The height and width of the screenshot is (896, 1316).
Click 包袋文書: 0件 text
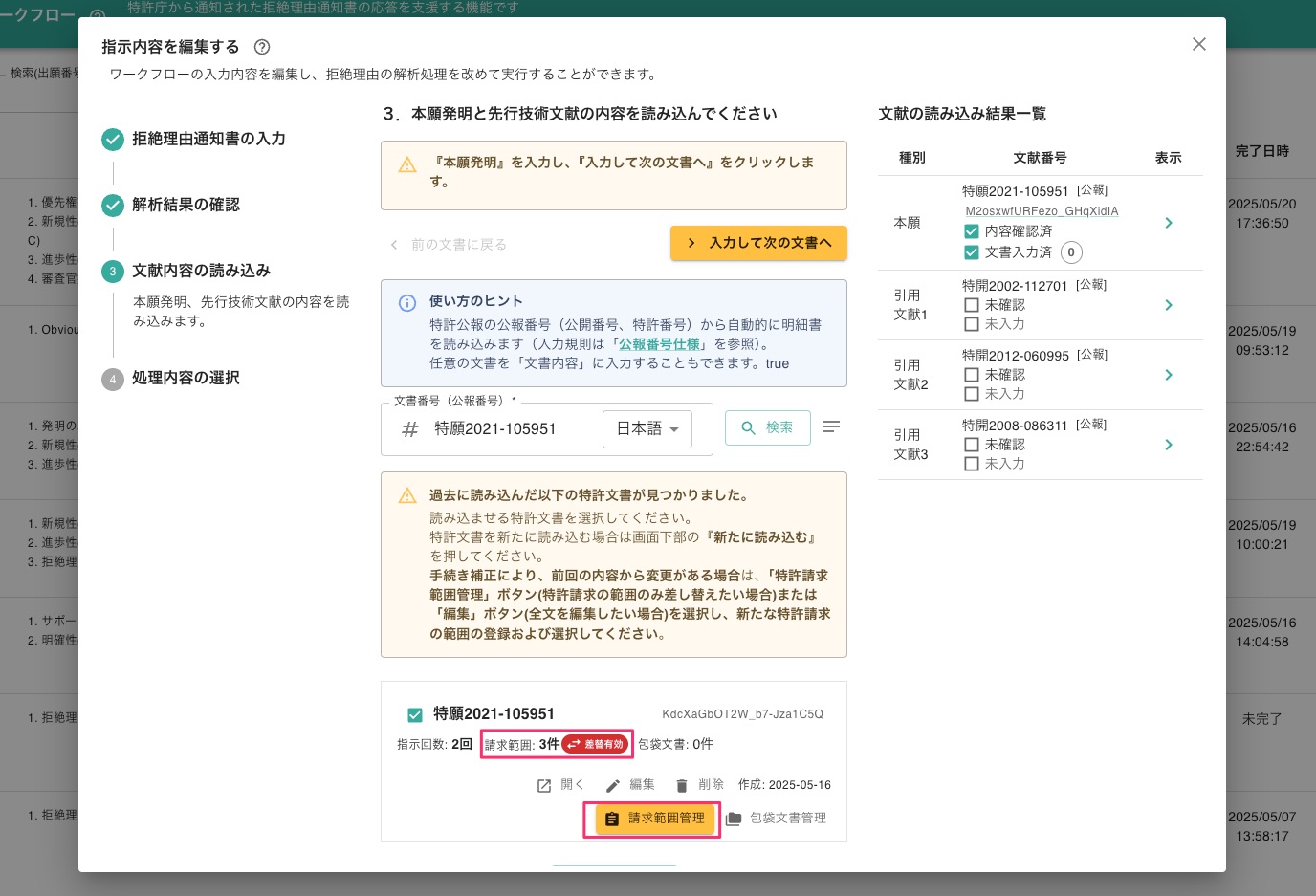[x=675, y=744]
